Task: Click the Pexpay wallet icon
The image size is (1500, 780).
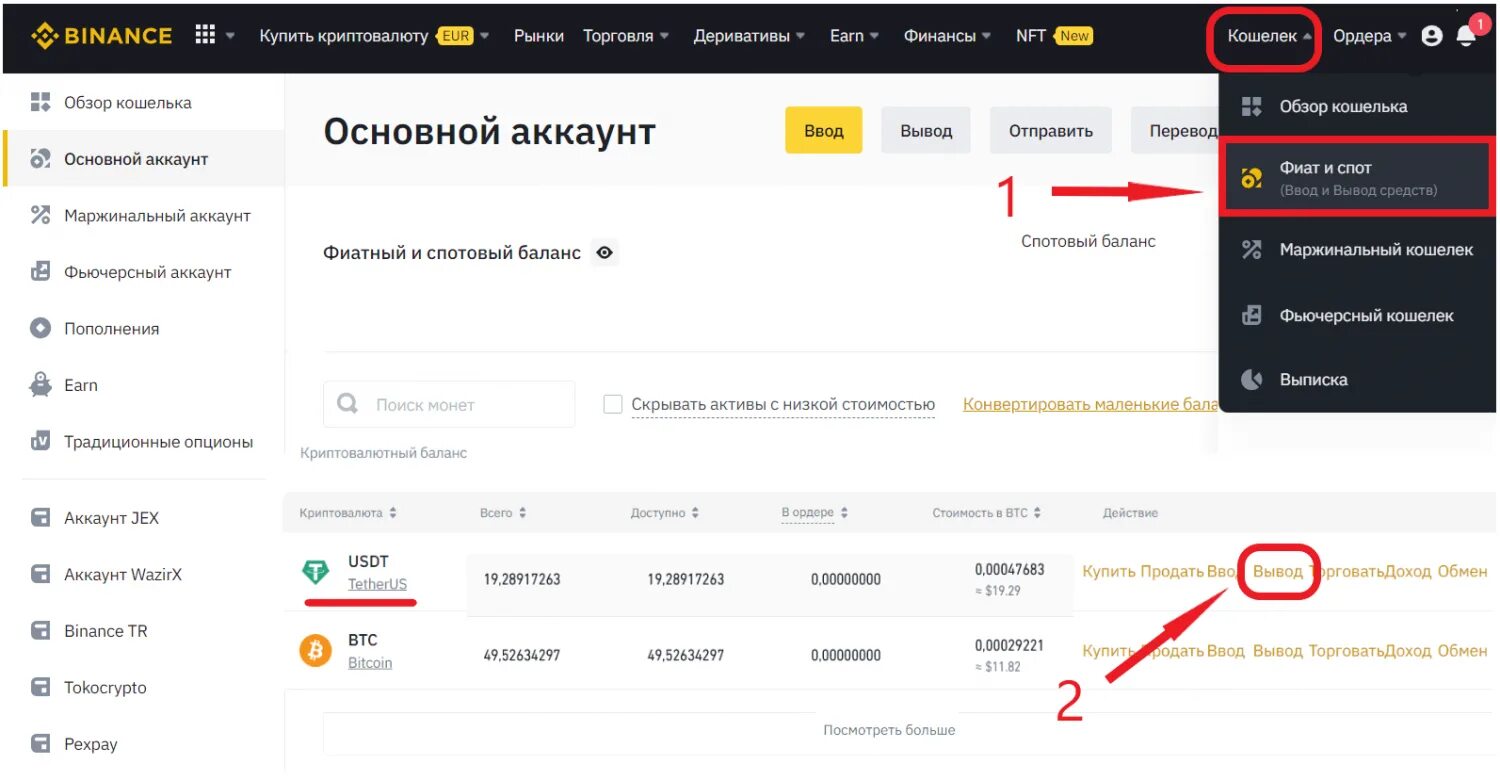Action: pyautogui.click(x=40, y=744)
